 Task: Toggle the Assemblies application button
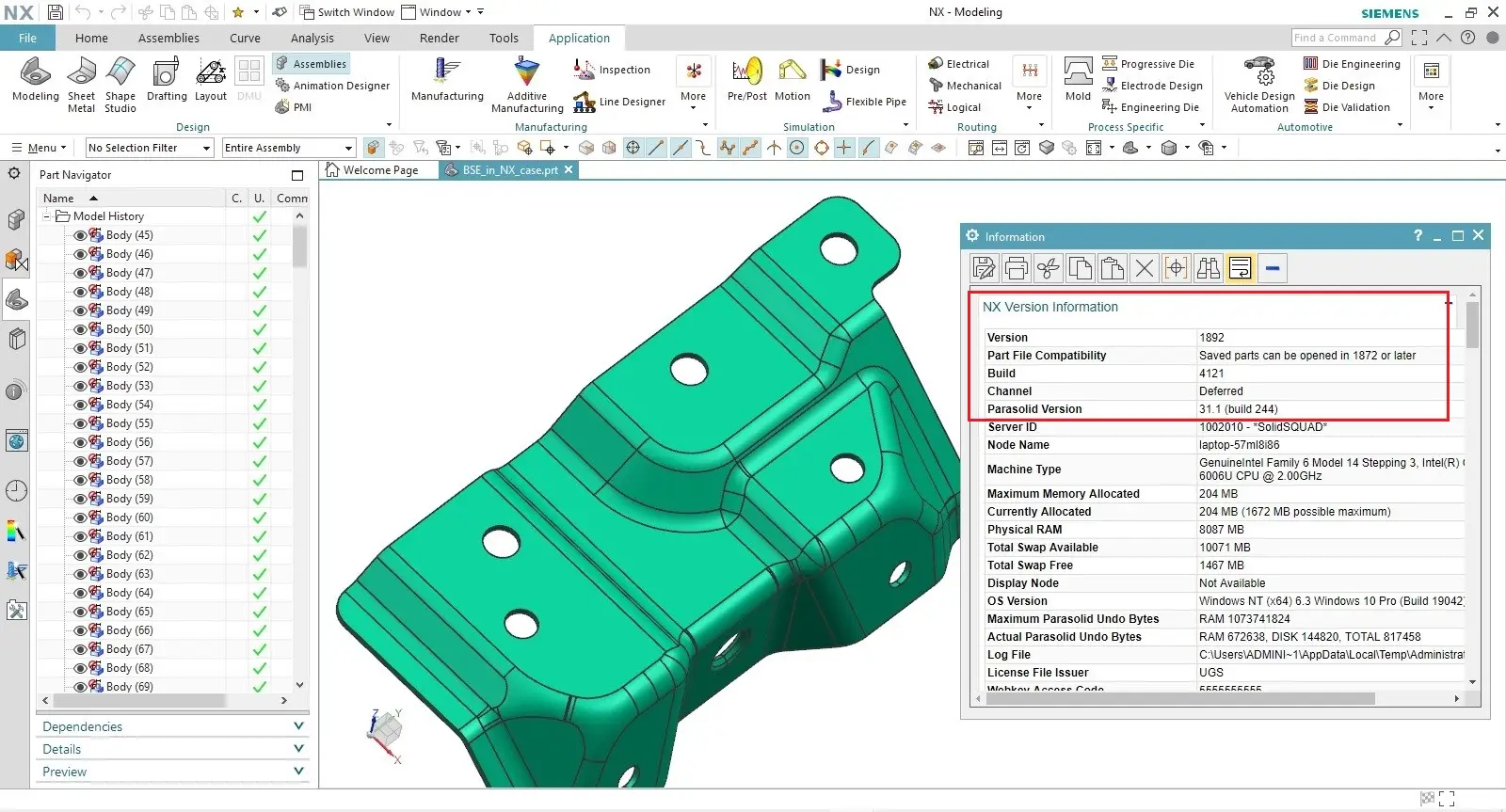pos(312,64)
